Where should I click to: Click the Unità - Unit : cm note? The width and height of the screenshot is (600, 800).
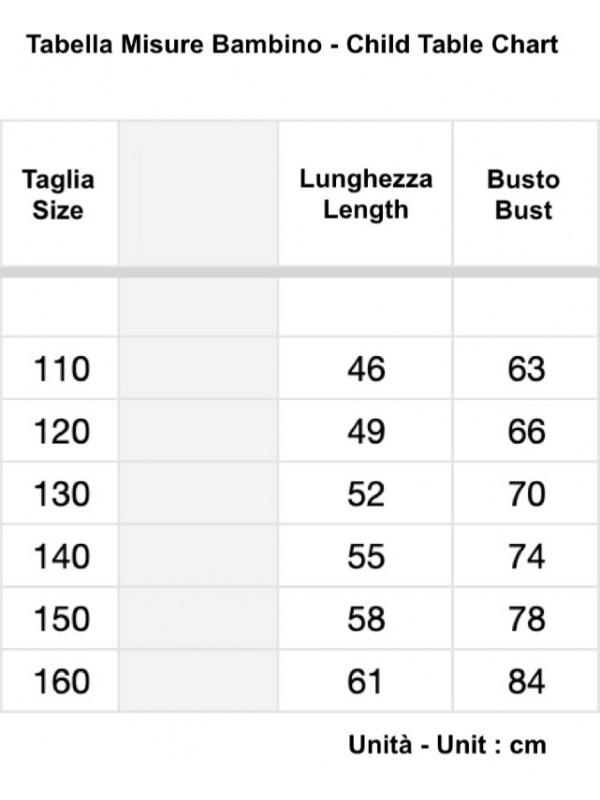click(447, 745)
